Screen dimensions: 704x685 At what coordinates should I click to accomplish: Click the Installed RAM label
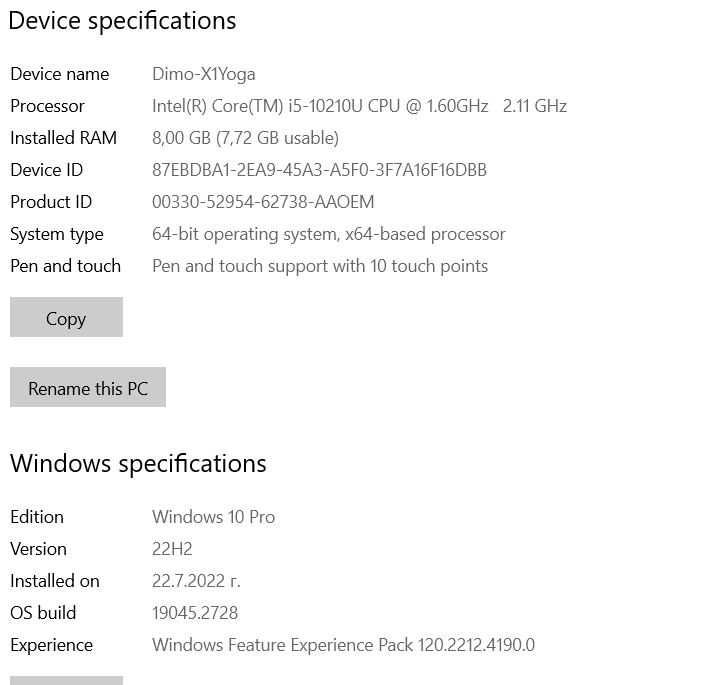click(63, 138)
